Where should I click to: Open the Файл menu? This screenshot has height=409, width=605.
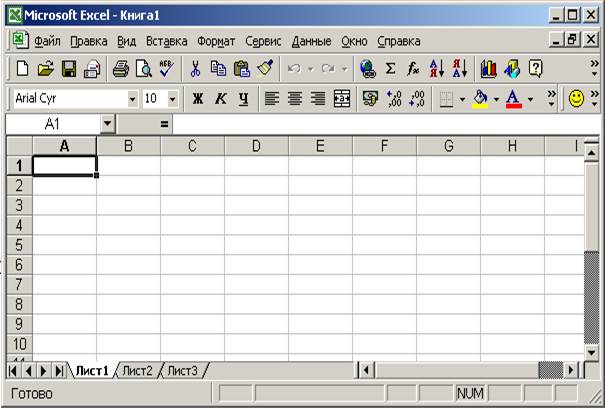(x=47, y=41)
